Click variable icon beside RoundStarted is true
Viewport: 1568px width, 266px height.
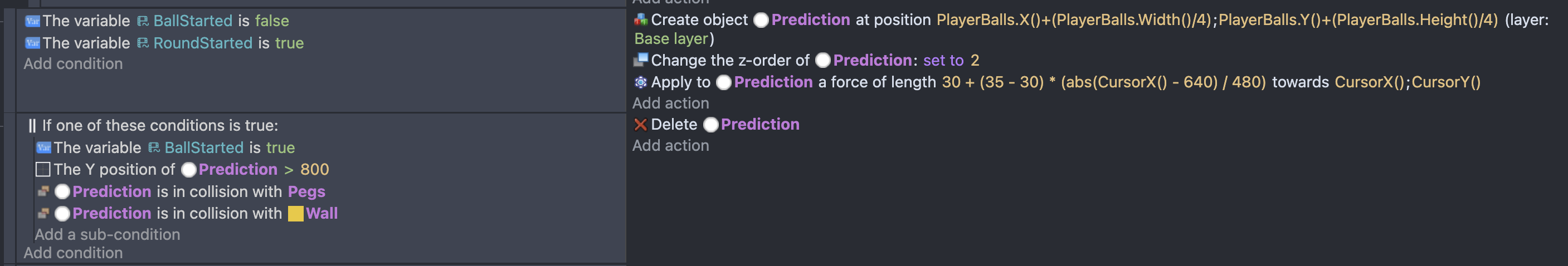coord(32,43)
